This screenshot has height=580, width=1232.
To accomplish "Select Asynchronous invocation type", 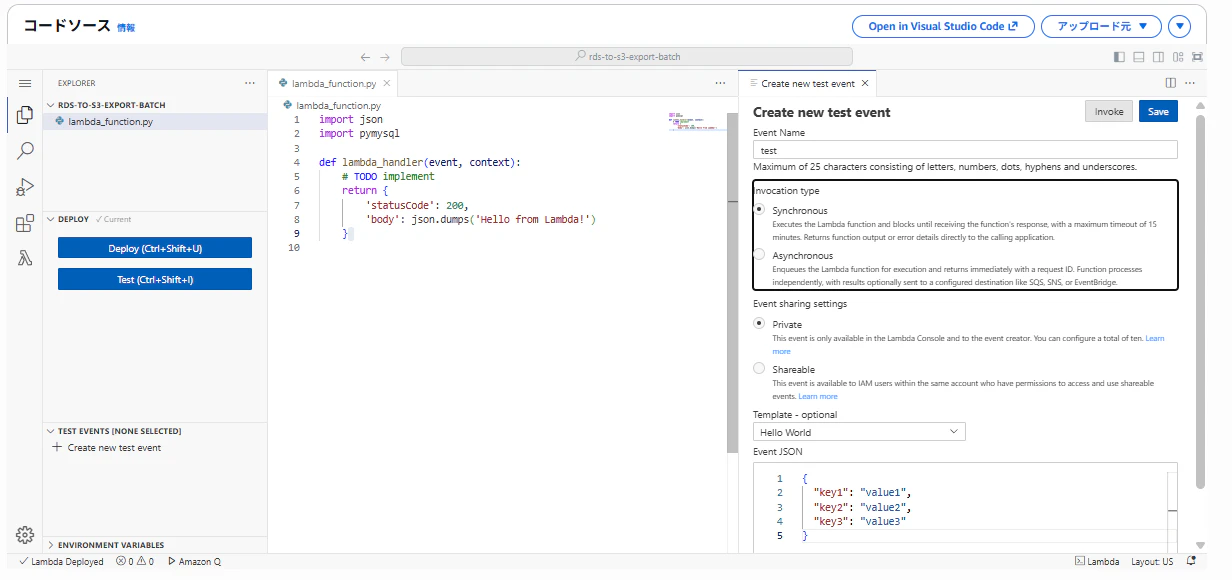I will [759, 255].
